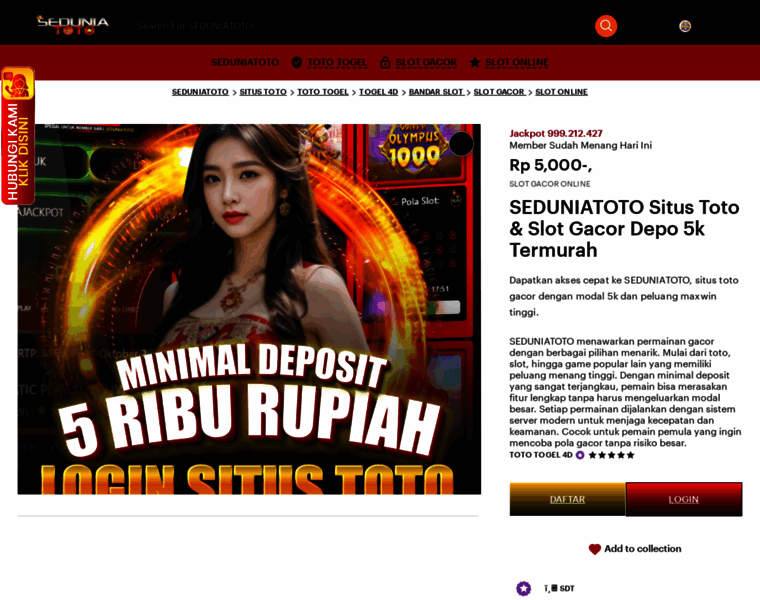760x600 pixels.
Task: Click the DAFTAR button
Action: (x=567, y=499)
